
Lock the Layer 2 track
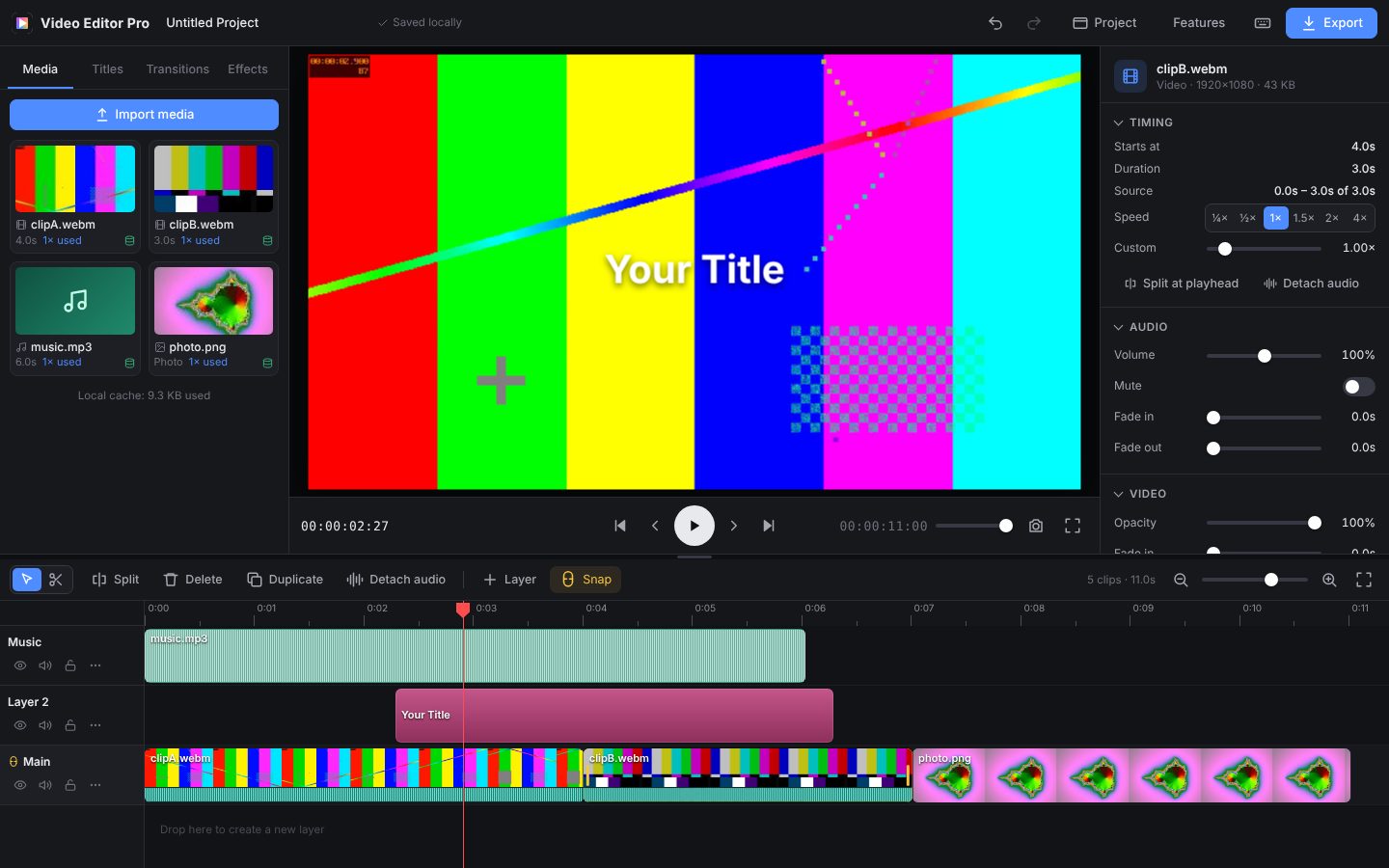point(70,725)
